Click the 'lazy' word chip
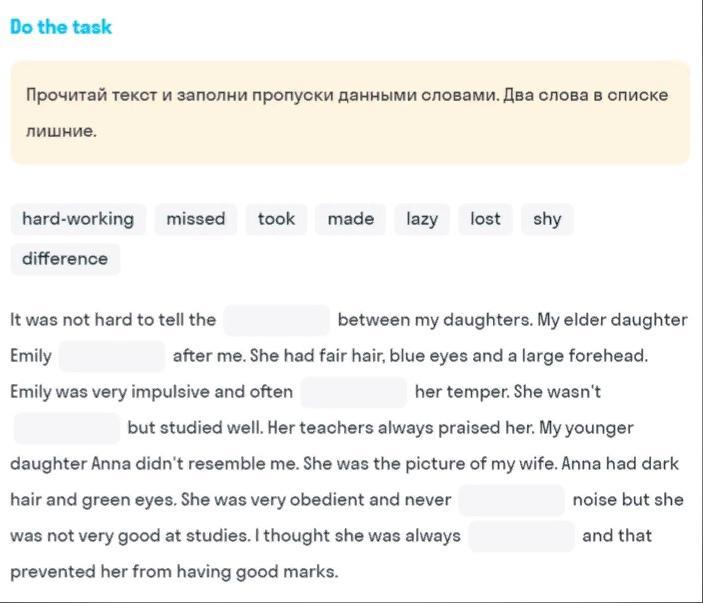The width and height of the screenshot is (703, 603). pyautogui.click(x=422, y=219)
